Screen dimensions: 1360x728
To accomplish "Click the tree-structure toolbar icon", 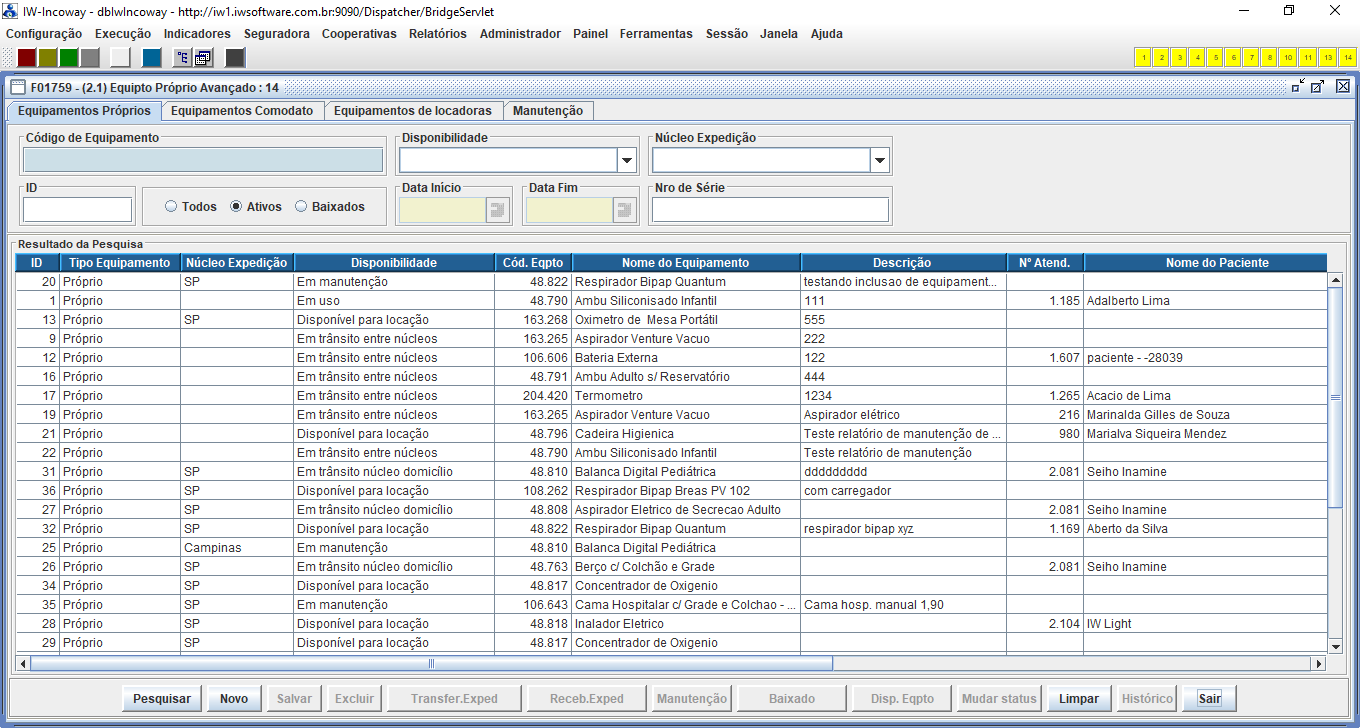I will pos(183,57).
